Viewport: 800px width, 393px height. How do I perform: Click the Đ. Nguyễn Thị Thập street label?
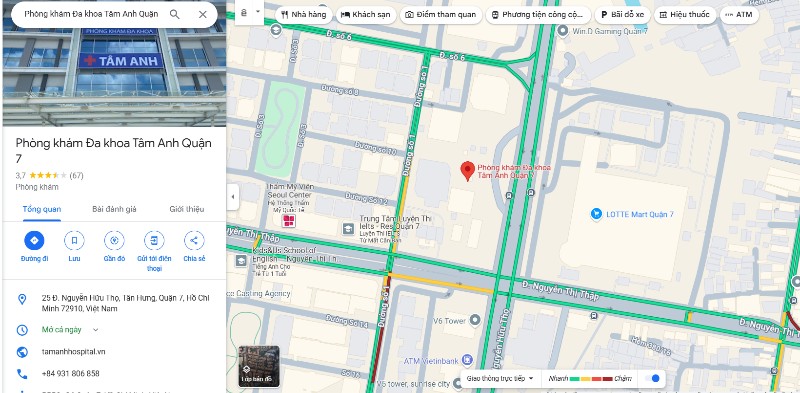pos(560,289)
